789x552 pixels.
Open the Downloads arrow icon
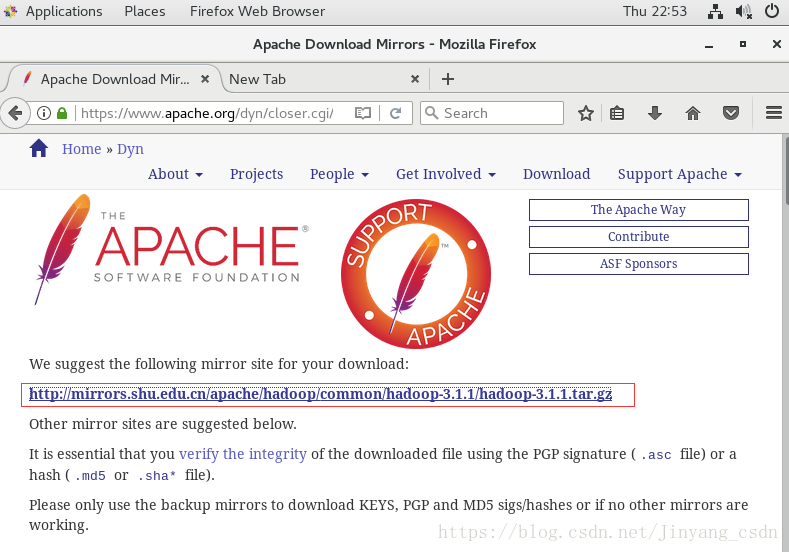(655, 113)
